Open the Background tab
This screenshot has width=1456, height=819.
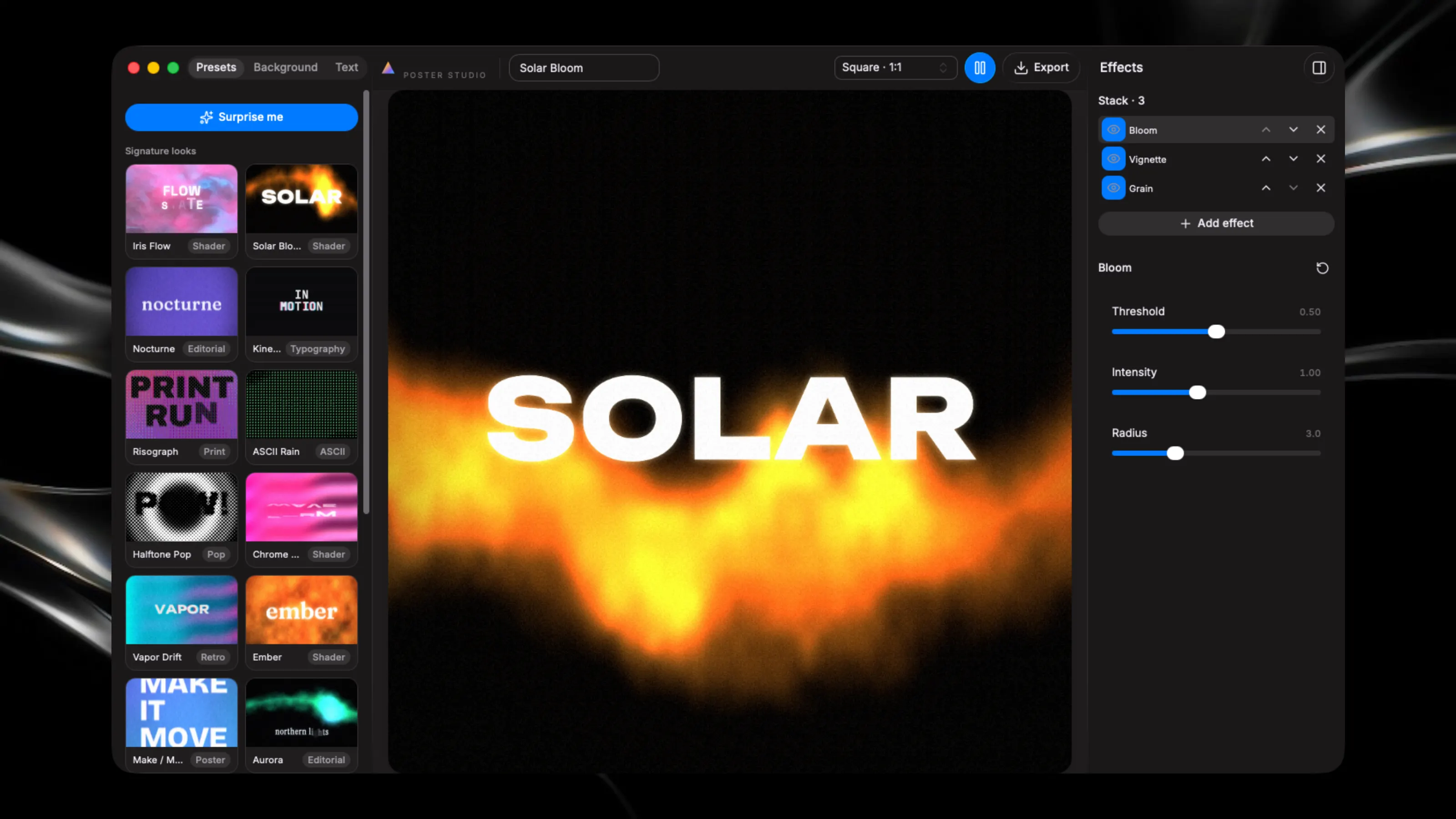285,67
